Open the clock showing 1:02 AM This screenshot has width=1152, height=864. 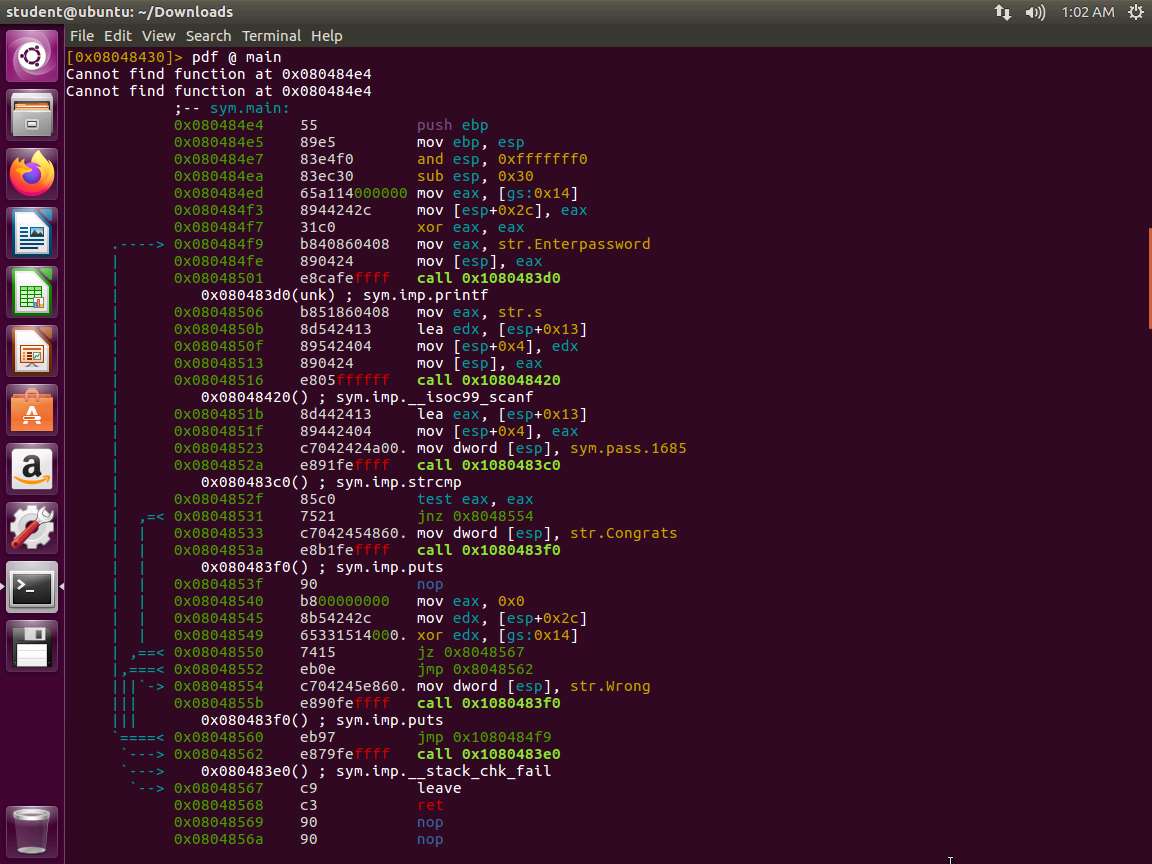click(1088, 12)
